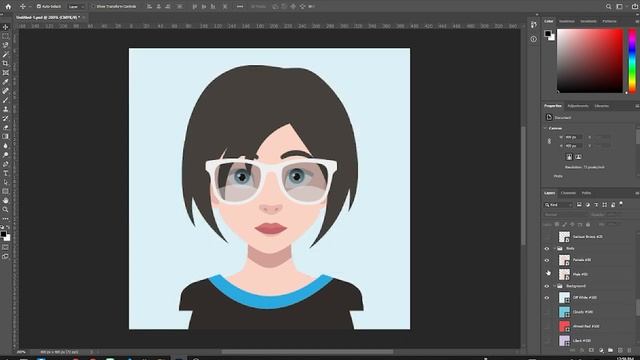Open the layer filter Kind dropdown

pos(559,205)
